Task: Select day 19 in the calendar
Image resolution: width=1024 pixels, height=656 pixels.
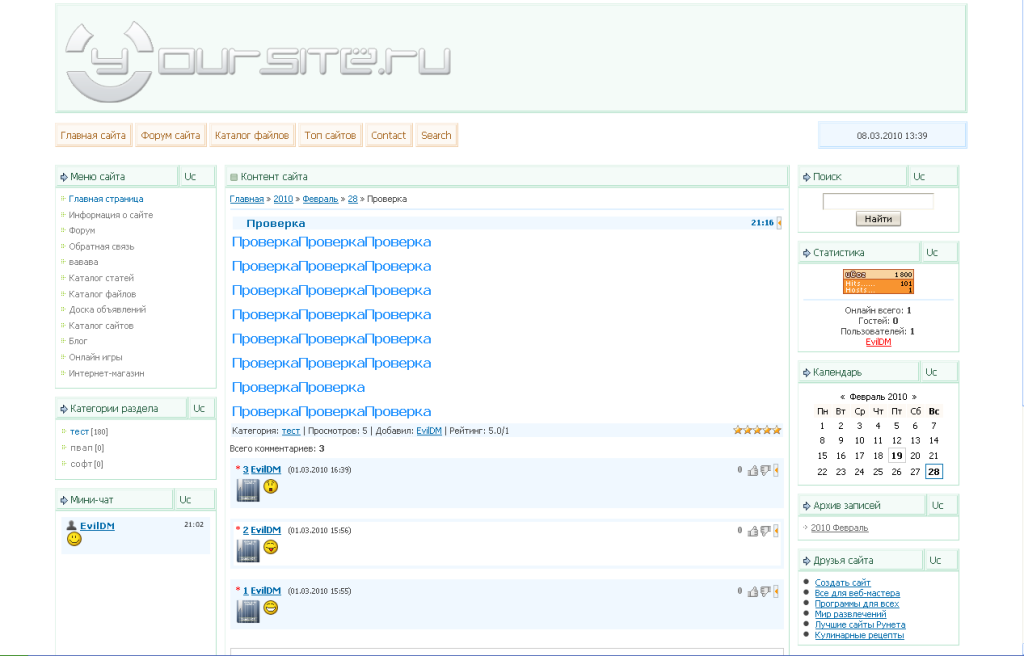Action: (896, 456)
